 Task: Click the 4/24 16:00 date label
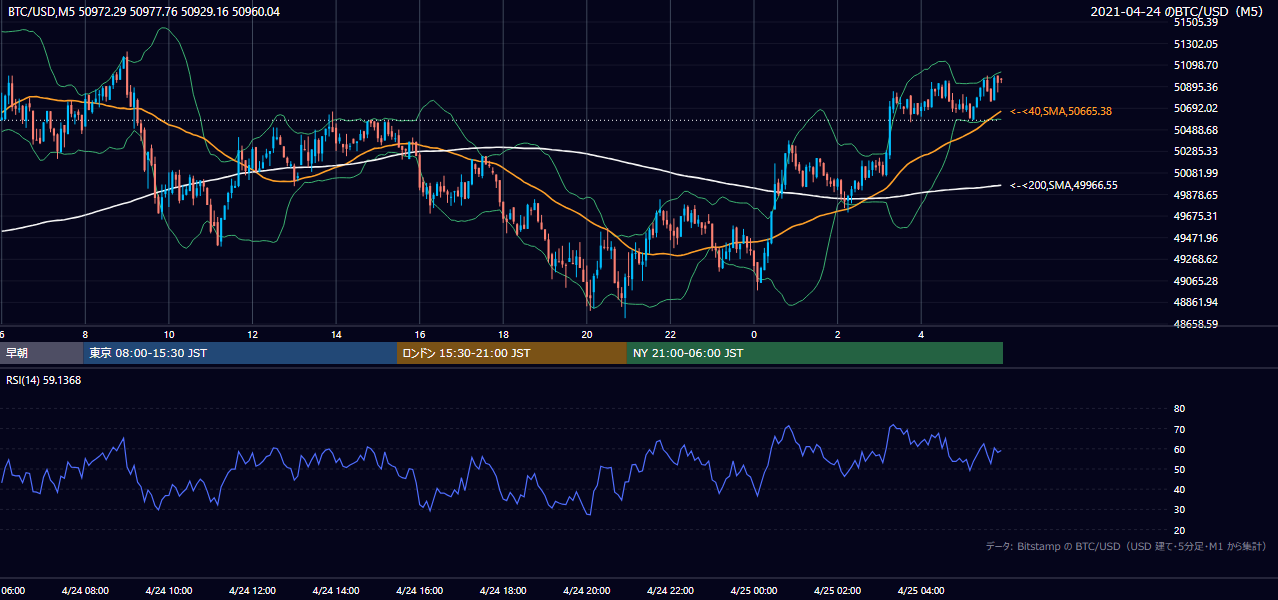(419, 590)
